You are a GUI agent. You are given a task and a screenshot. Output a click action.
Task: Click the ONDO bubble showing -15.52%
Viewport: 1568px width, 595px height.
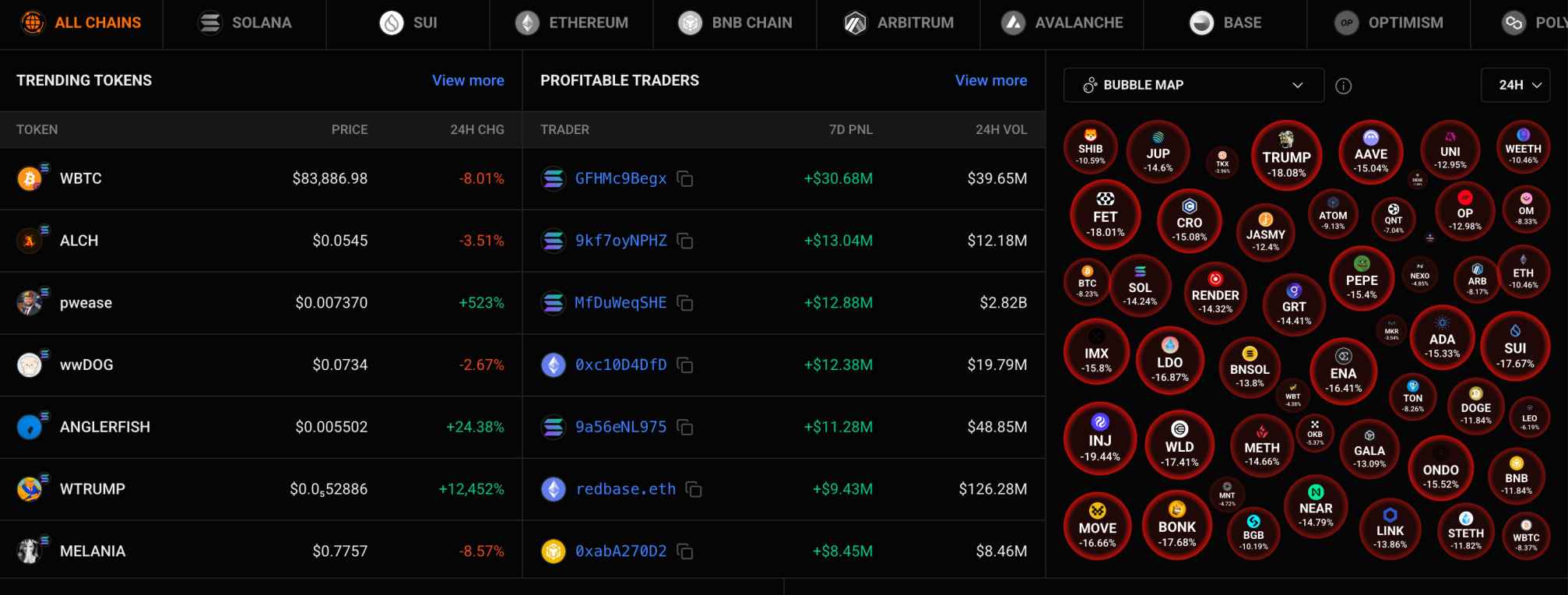pos(1441,468)
